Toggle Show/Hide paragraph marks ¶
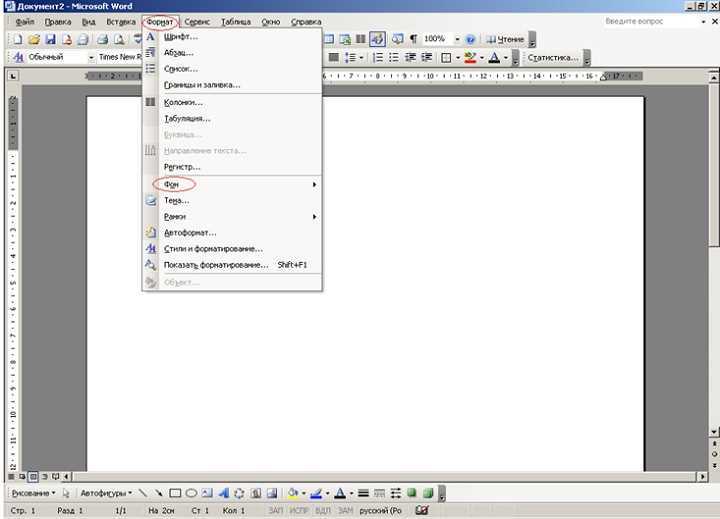Viewport: 720px width, 519px height. pos(414,39)
